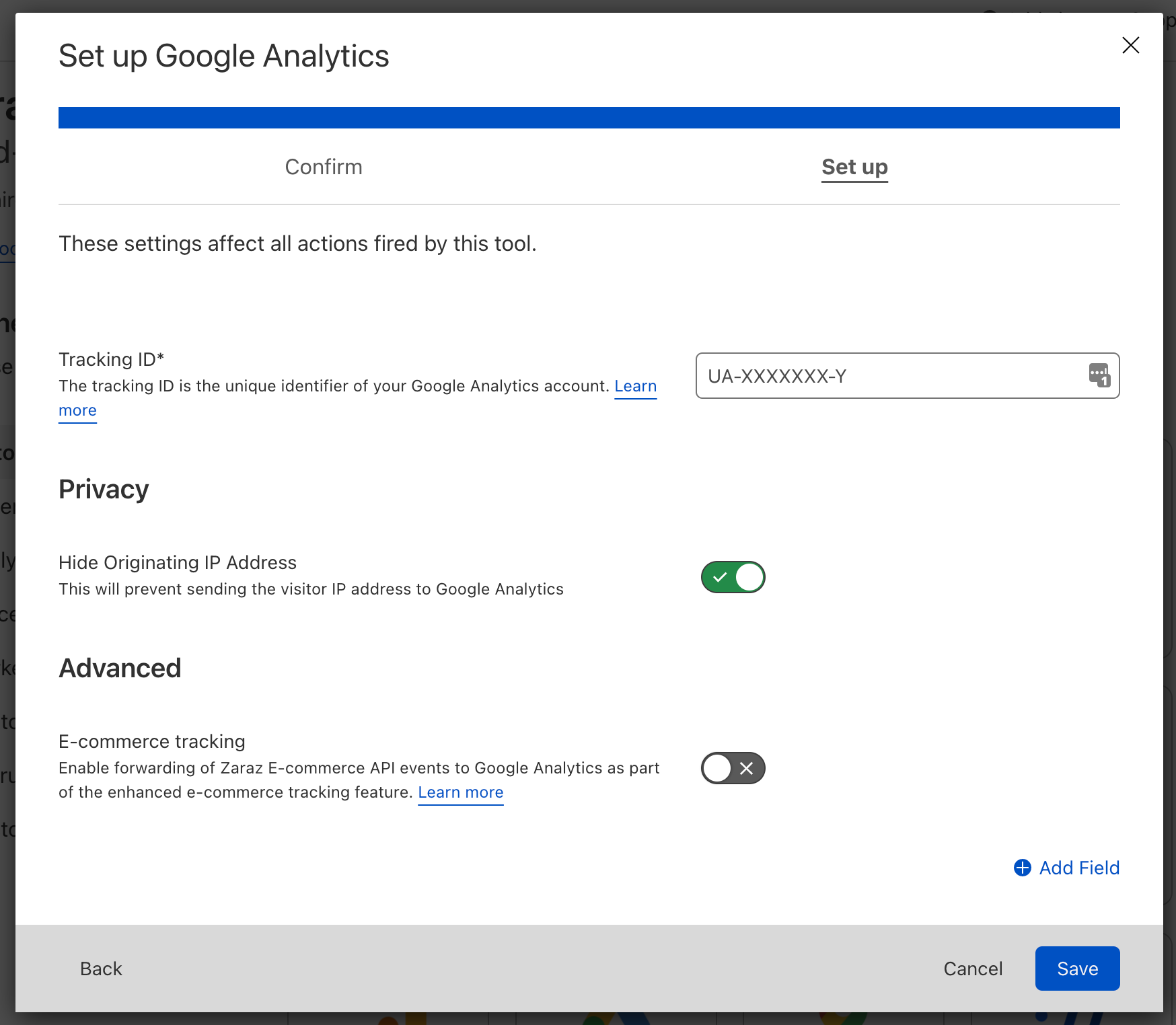Select the Set up step tab
The height and width of the screenshot is (1025, 1176).
tap(854, 167)
